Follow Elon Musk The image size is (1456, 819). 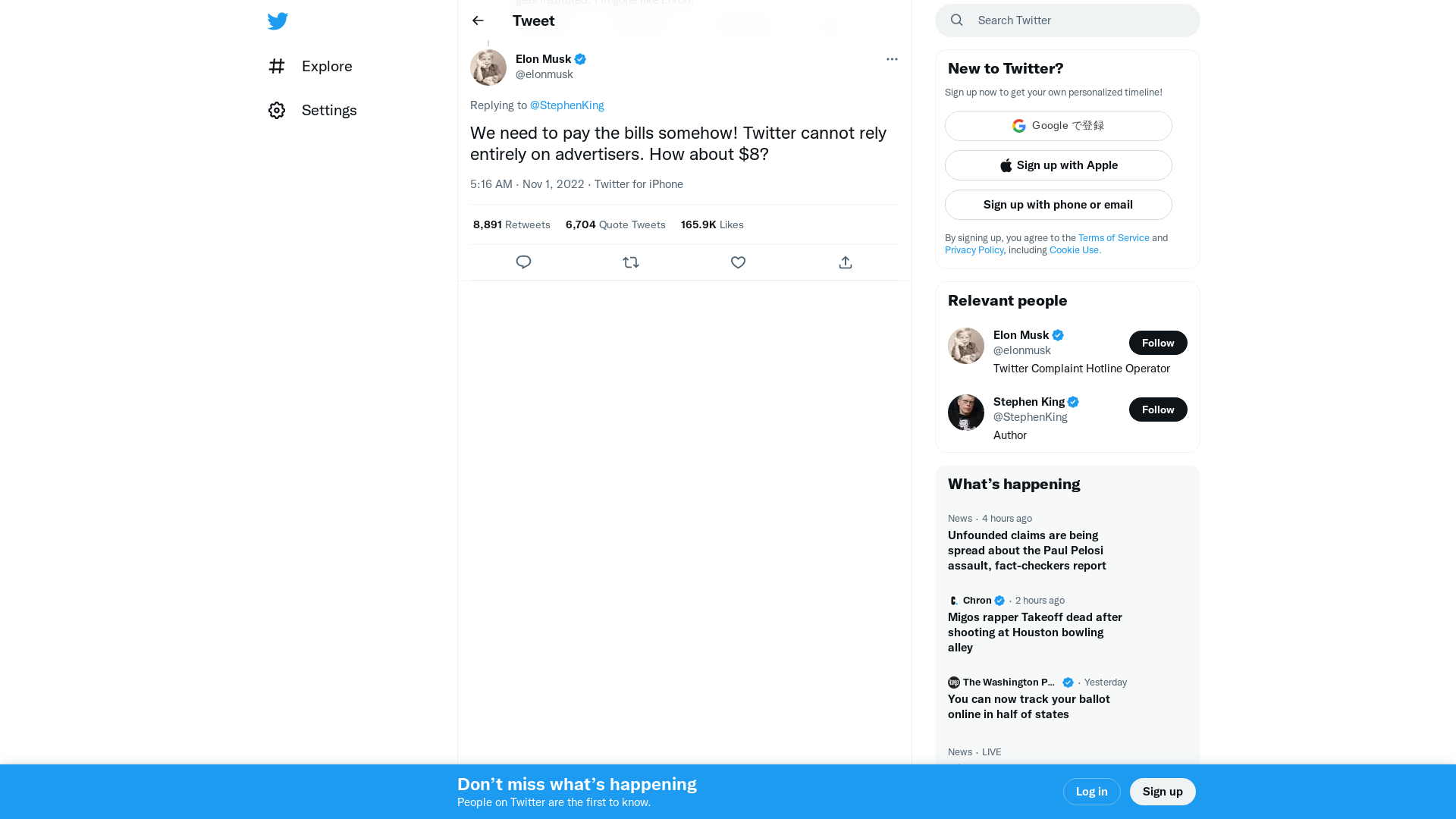click(1158, 343)
